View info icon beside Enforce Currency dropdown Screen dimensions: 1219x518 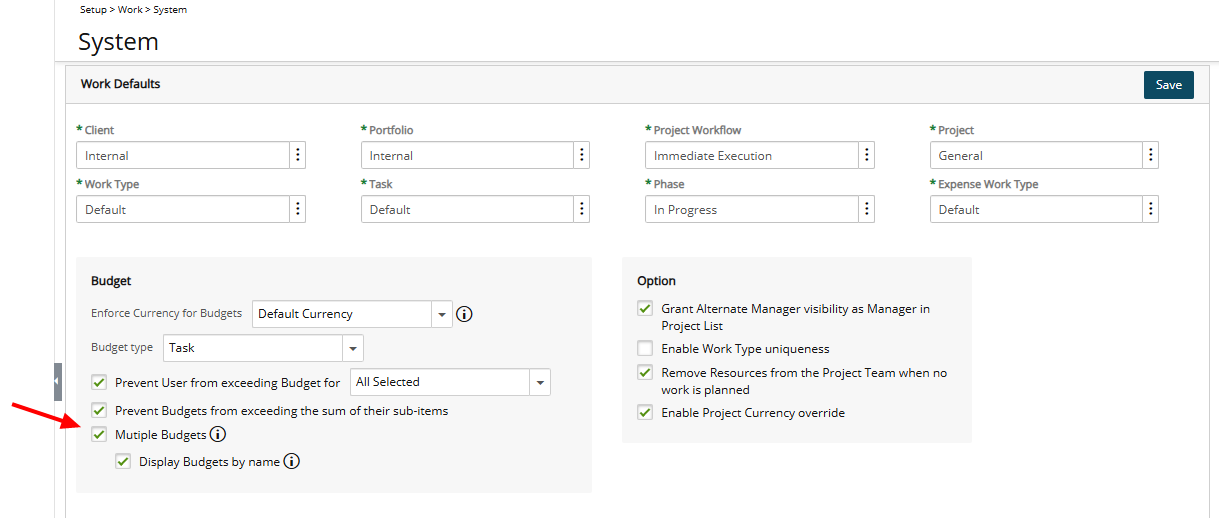coord(464,314)
